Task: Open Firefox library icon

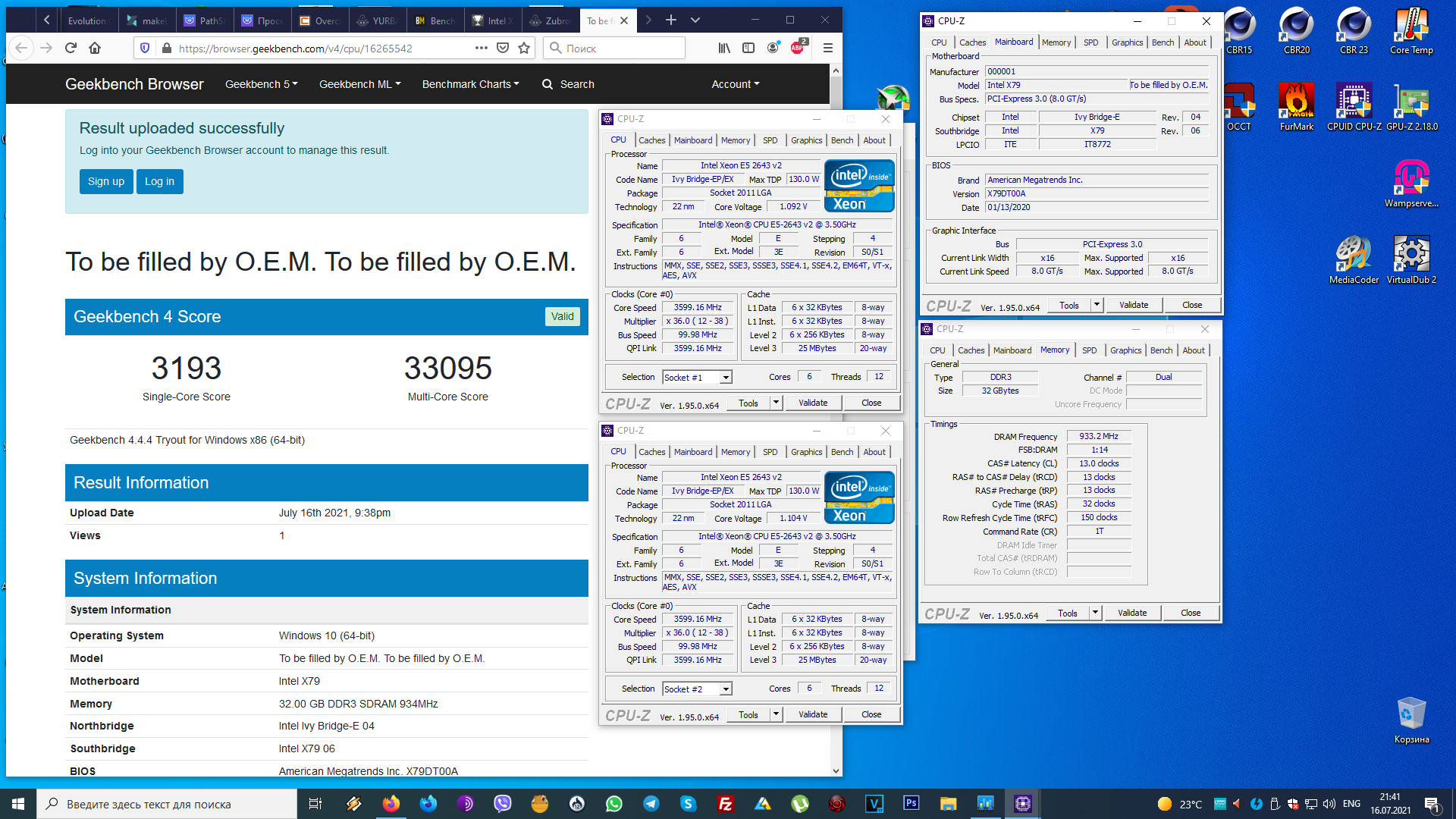Action: point(725,48)
